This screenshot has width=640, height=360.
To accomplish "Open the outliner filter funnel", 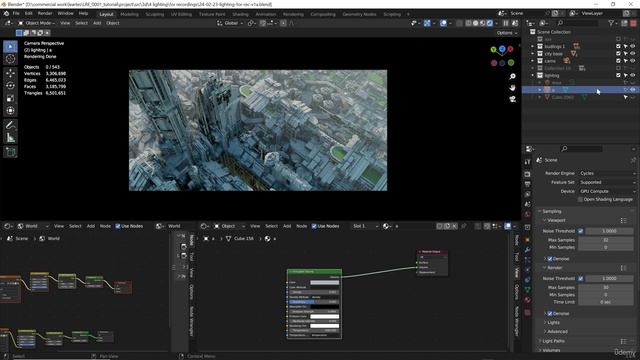I will click(611, 23).
